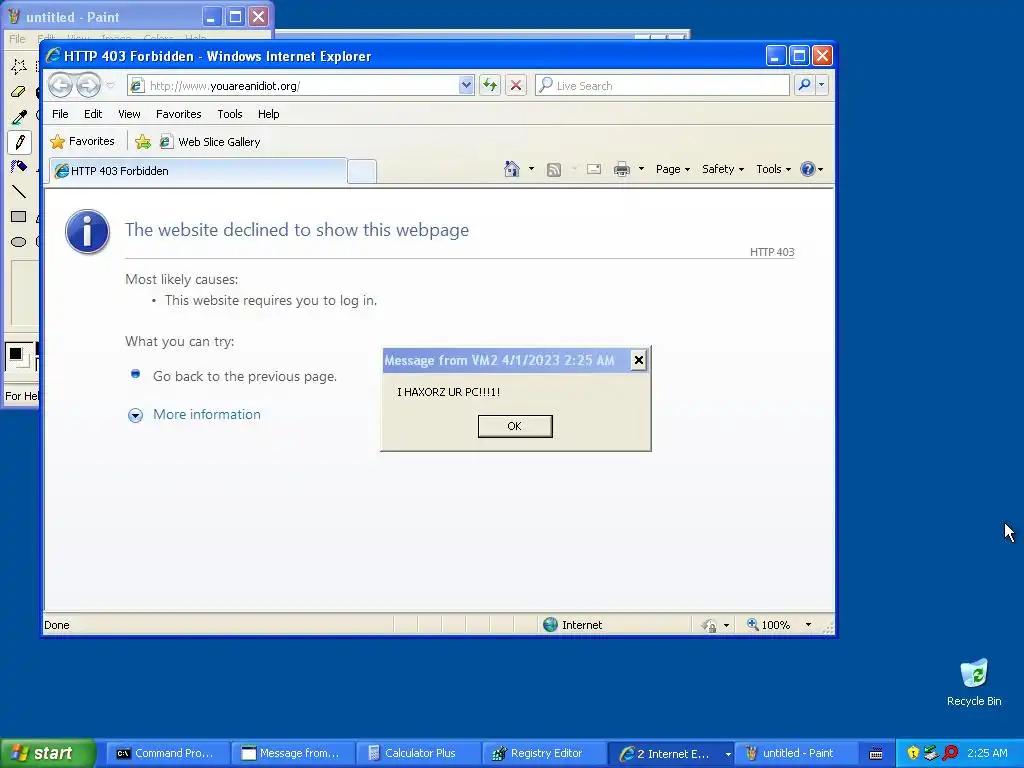The width and height of the screenshot is (1024, 768).
Task: Click the Help question mark icon
Action: click(x=807, y=169)
